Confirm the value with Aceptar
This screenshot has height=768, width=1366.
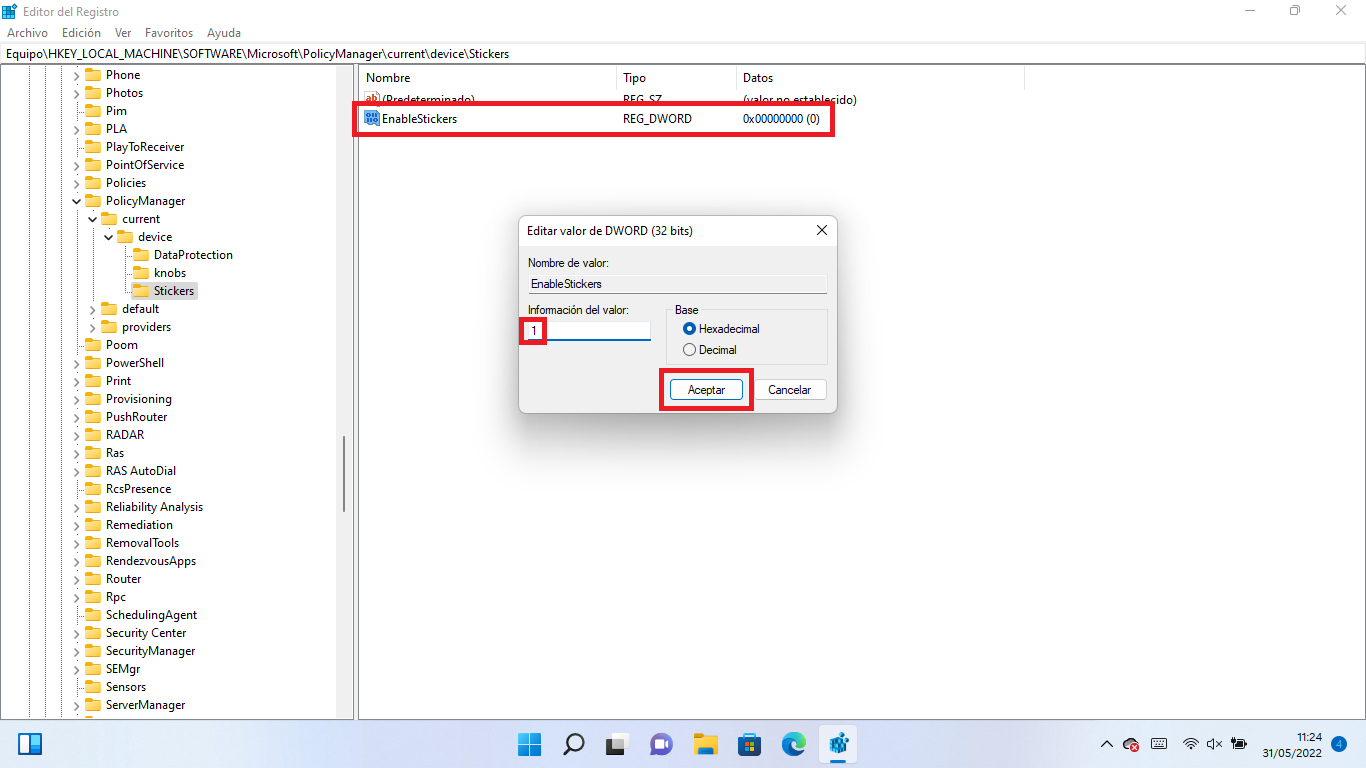(706, 390)
